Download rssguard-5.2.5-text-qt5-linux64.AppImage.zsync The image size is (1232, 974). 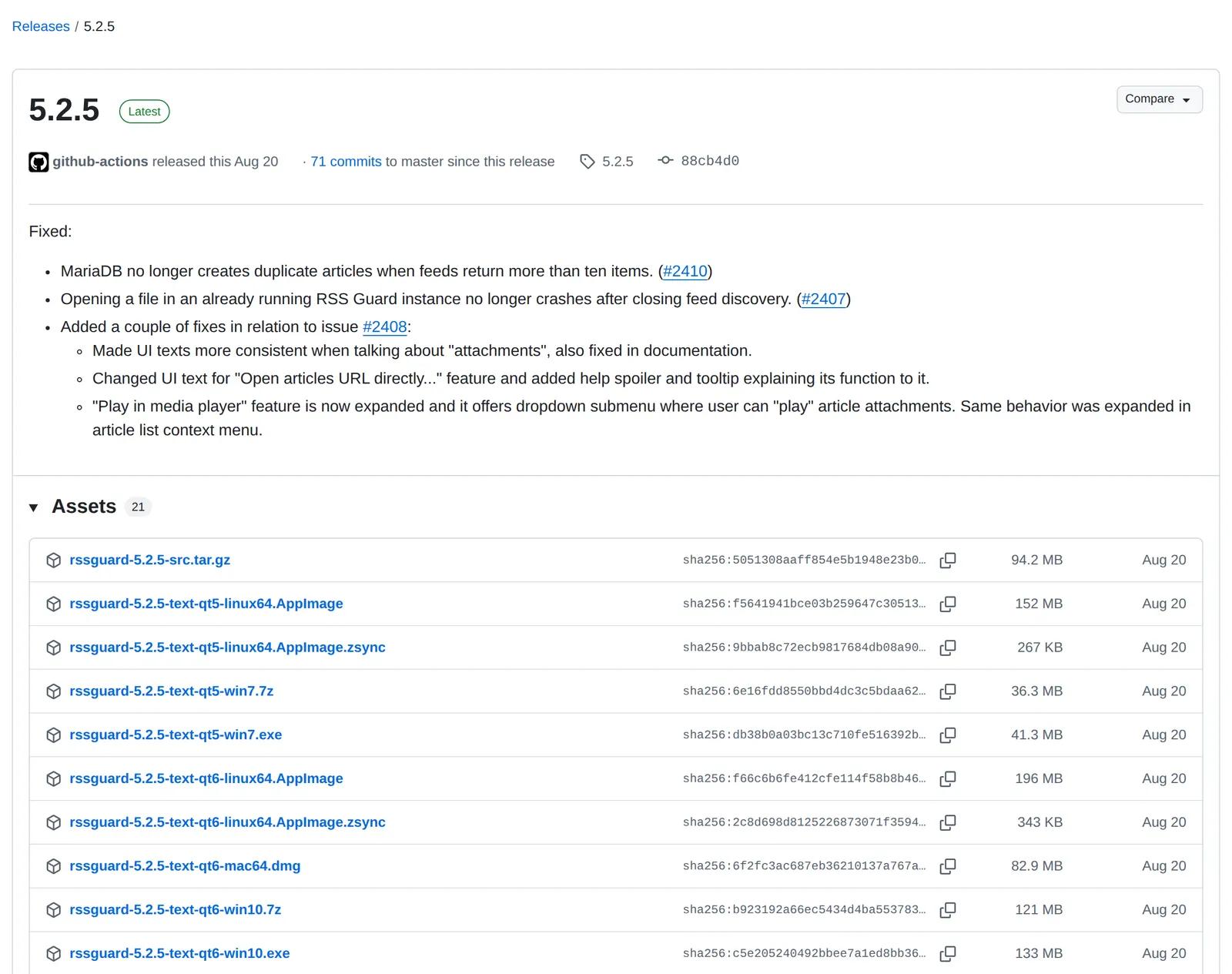[x=227, y=648]
